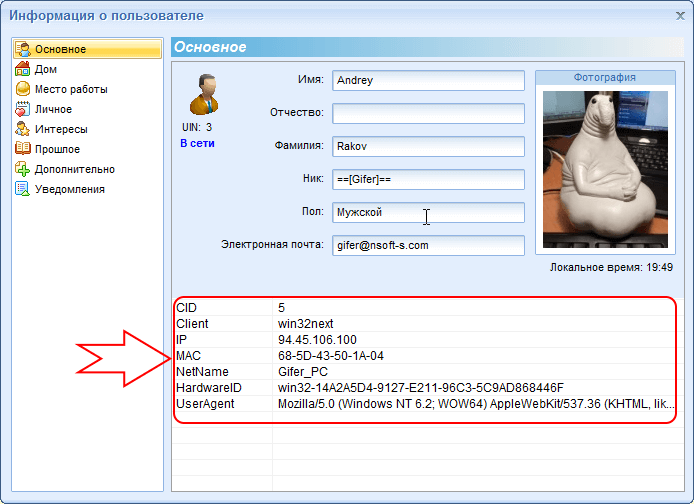
Task: Click the Пол field showing Мужской
Action: (428, 212)
